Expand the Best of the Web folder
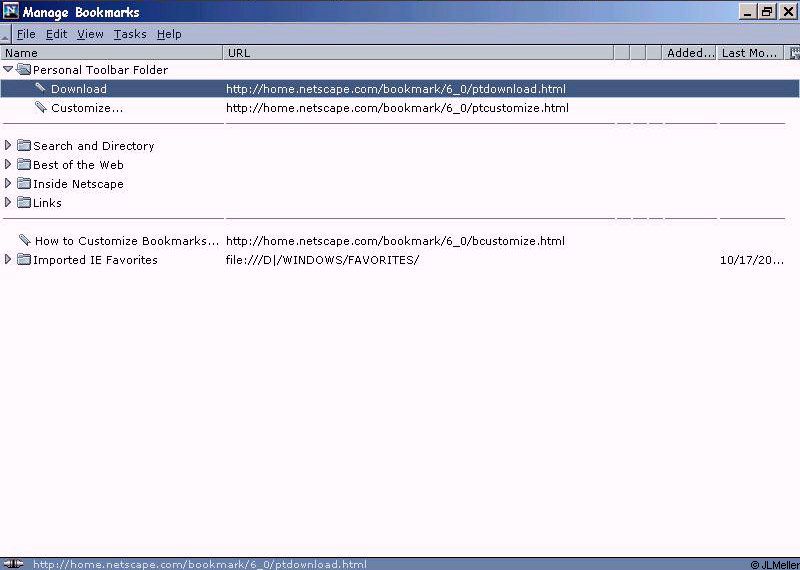800x570 pixels. (8, 164)
